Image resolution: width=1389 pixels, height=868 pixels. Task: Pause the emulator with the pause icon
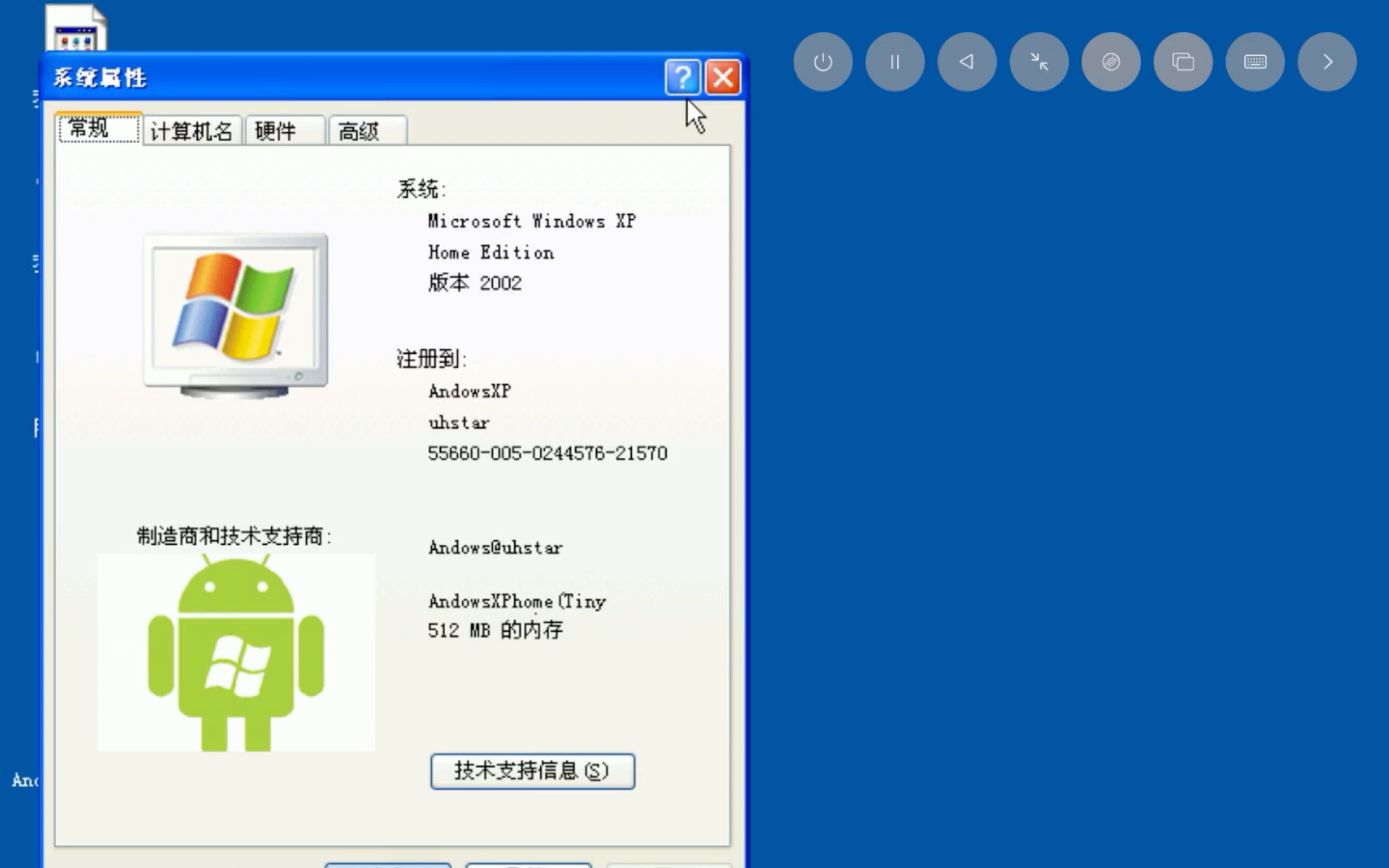(895, 61)
